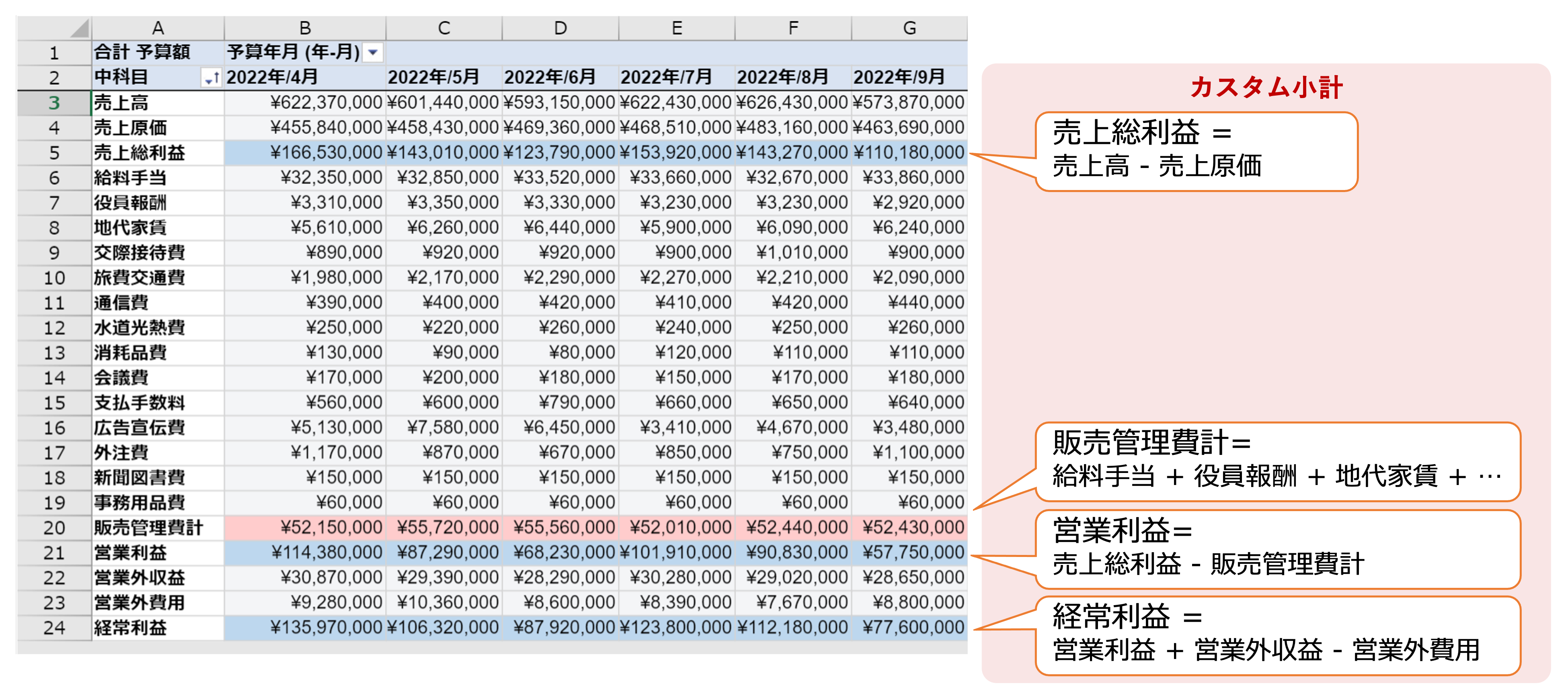1568x698 pixels.
Task: Open the 中科目 sort filter button
Action: point(211,78)
